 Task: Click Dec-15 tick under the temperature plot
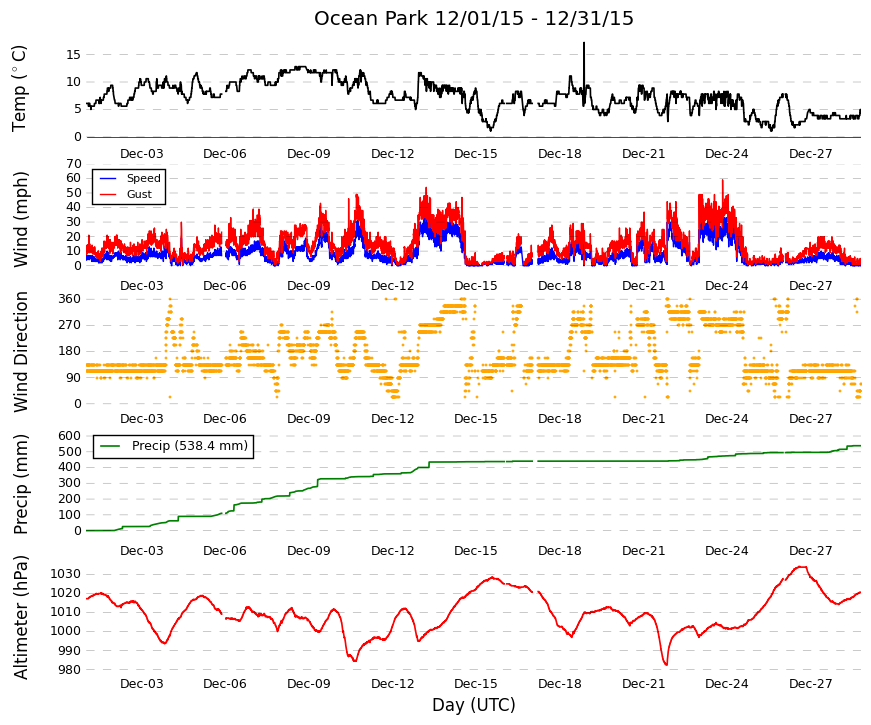click(475, 154)
